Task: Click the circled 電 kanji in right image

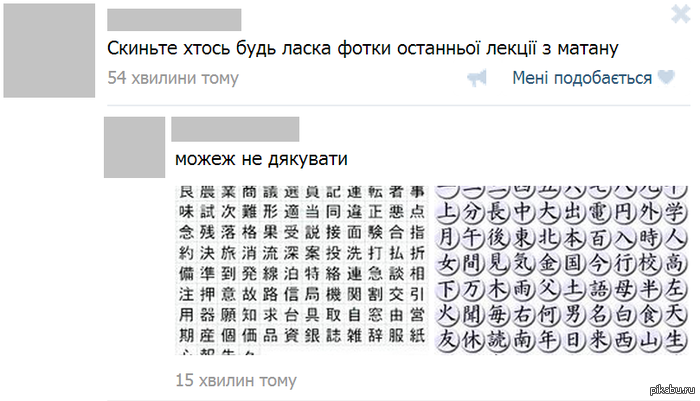Action: tap(597, 212)
